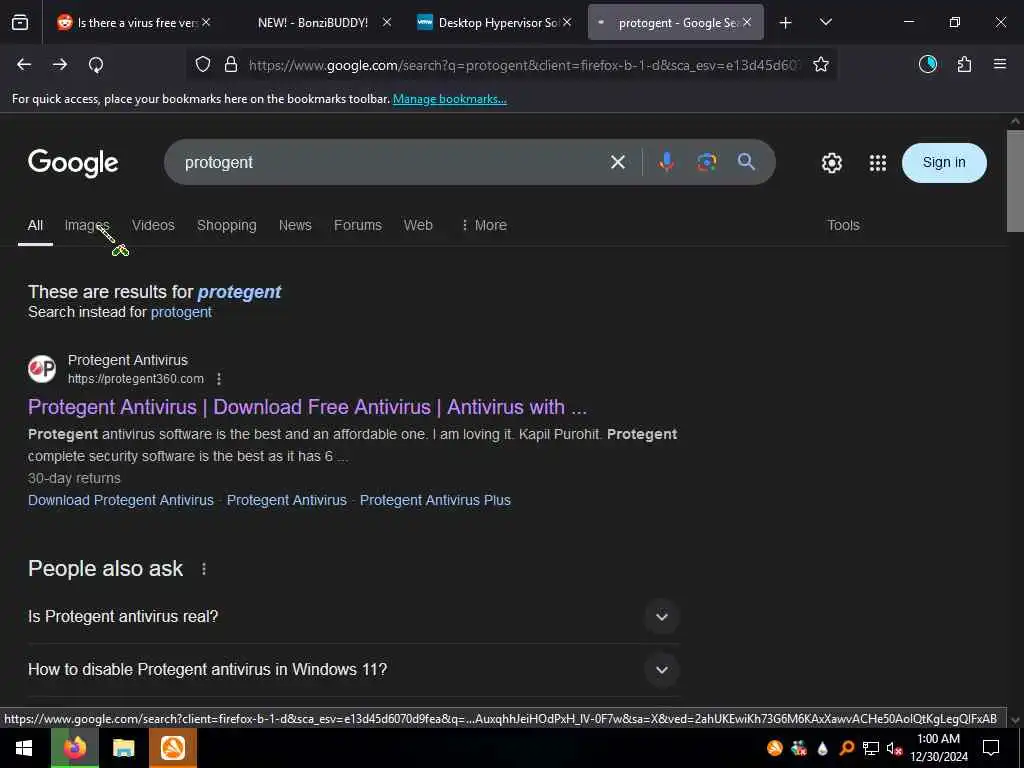Go back using the browser back arrow
The image size is (1024, 768).
(x=24, y=64)
